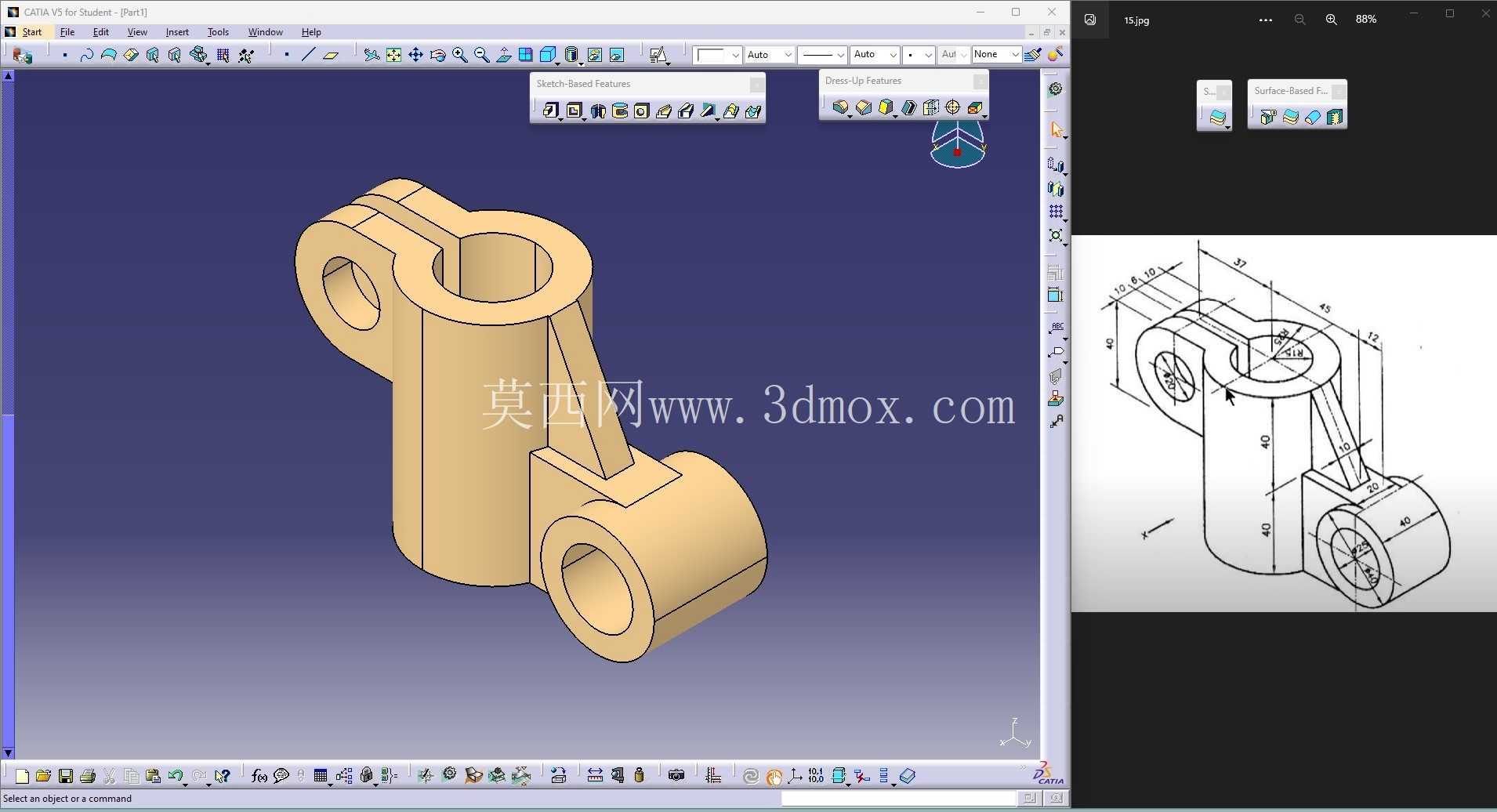Select the Groove tool in Sketch-Based Features
The width and height of the screenshot is (1497, 812).
(620, 111)
